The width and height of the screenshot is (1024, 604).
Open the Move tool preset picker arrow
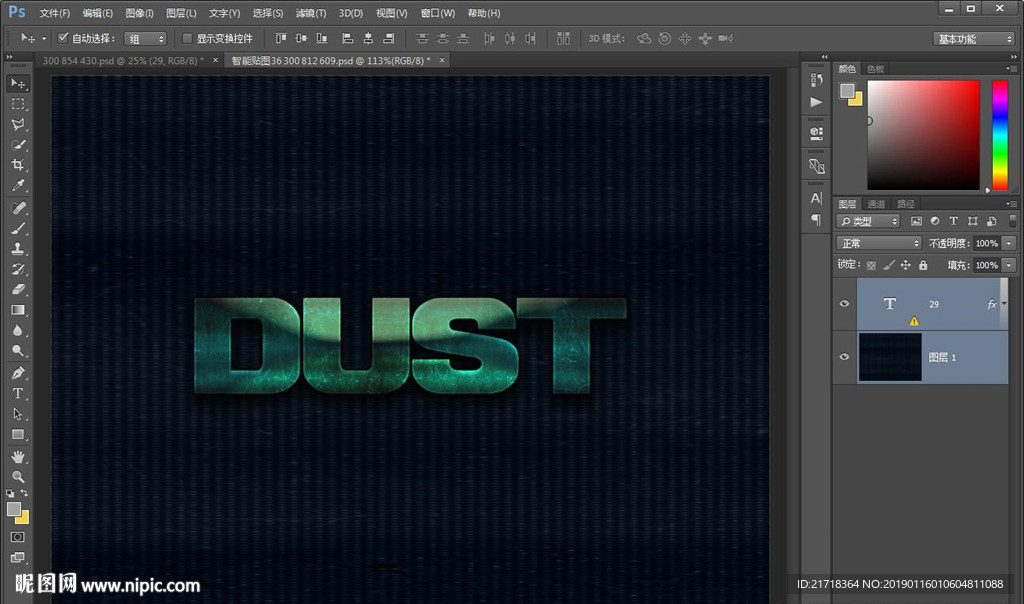pyautogui.click(x=44, y=39)
